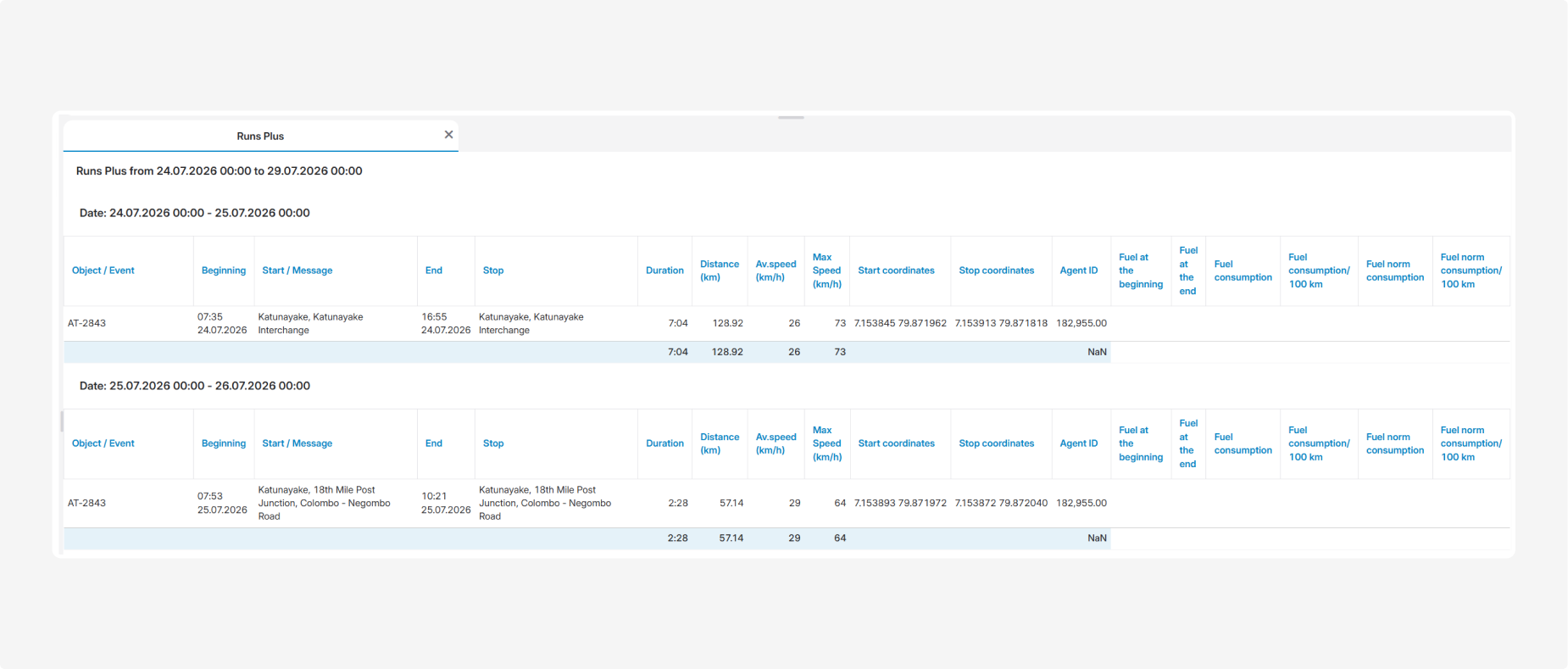Click Max Speed header in first table
Viewport: 1568px width, 669px height.
[x=826, y=270]
